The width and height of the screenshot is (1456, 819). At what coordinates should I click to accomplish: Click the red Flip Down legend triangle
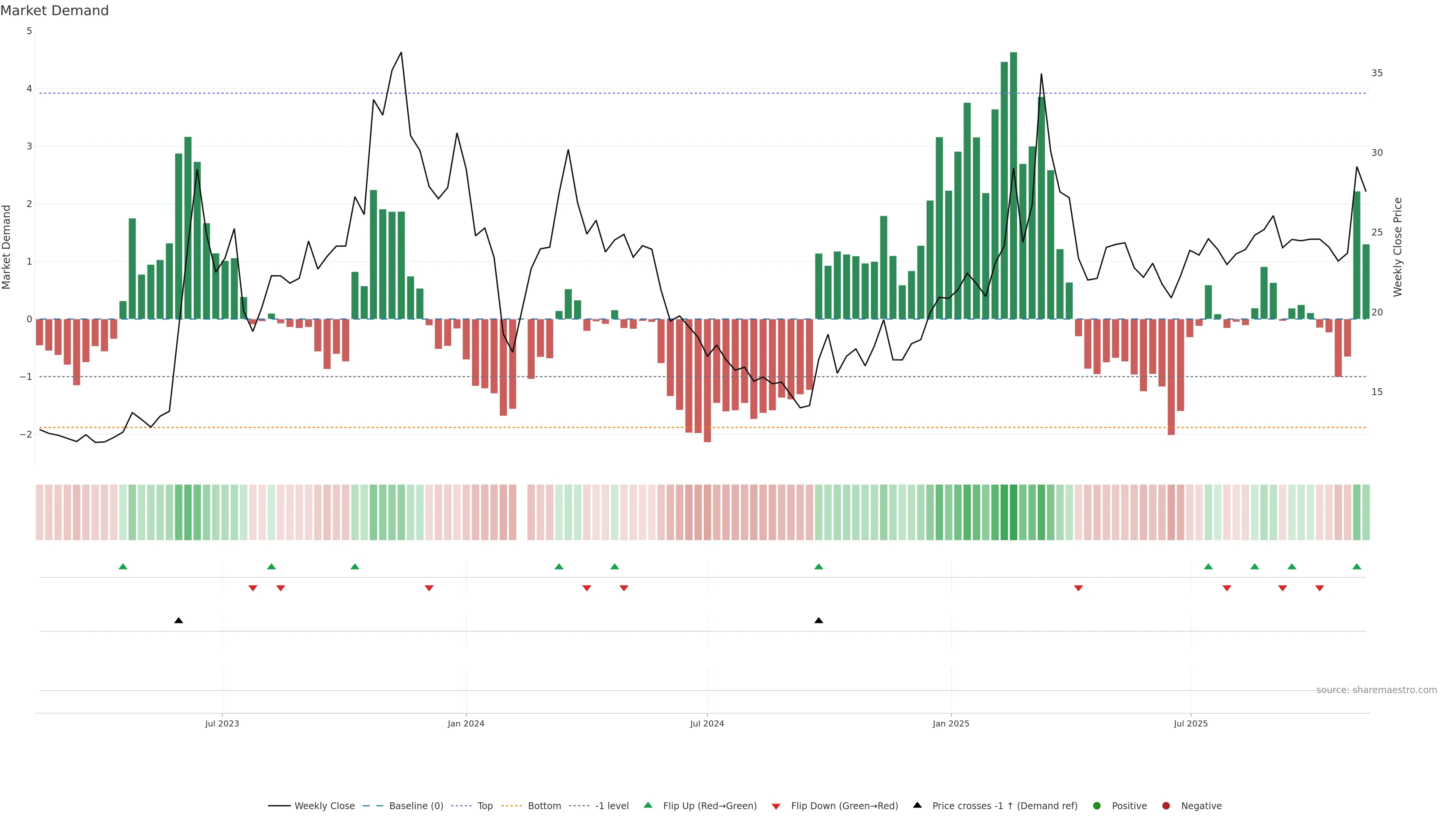(x=776, y=806)
